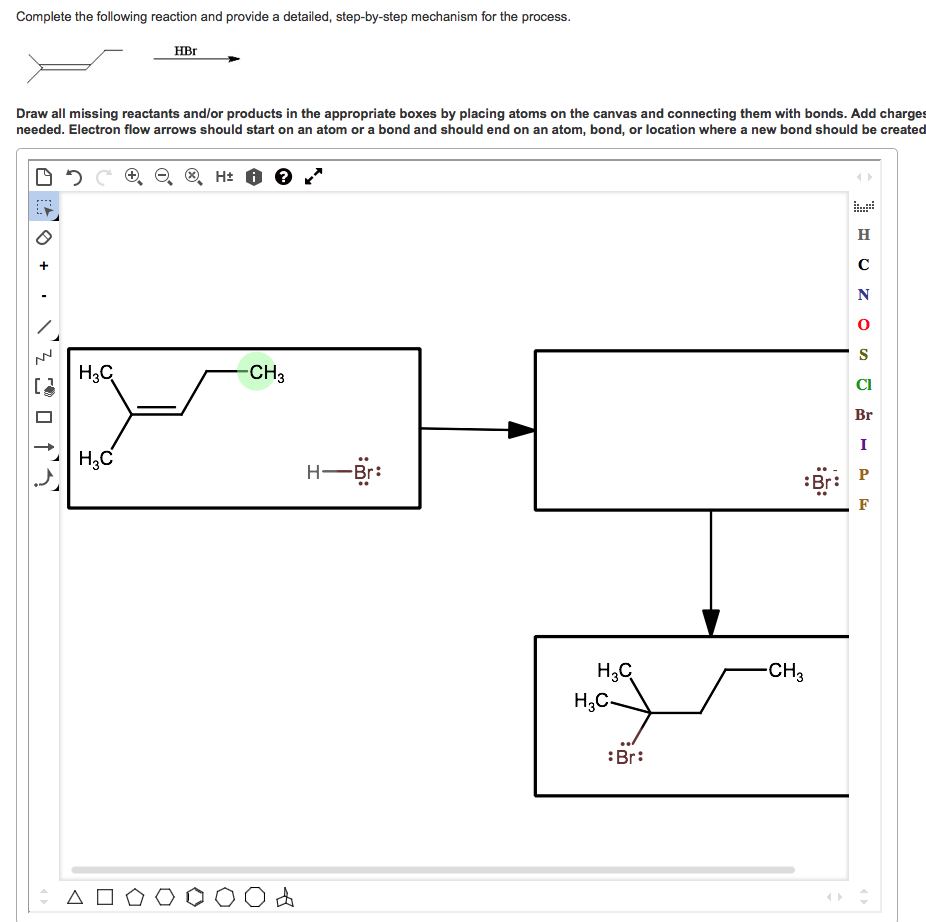This screenshot has height=922, width=926.
Task: Pick the Phosphorus atom
Action: 864,474
